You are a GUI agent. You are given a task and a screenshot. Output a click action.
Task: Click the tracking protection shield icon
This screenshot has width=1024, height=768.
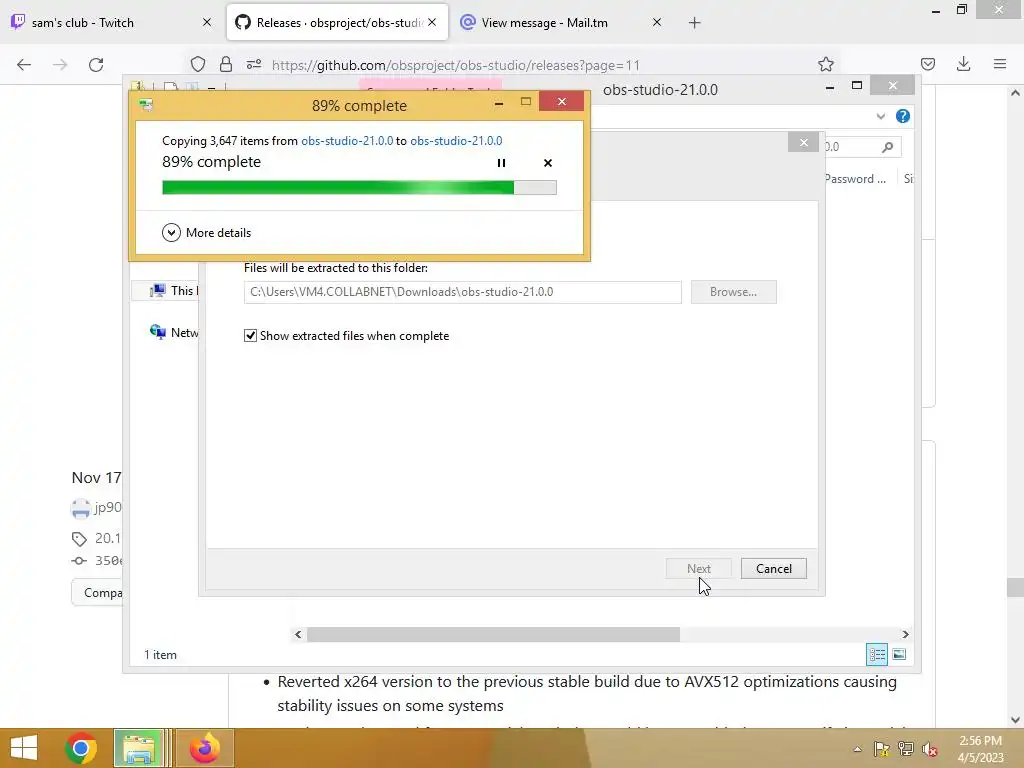click(x=198, y=64)
